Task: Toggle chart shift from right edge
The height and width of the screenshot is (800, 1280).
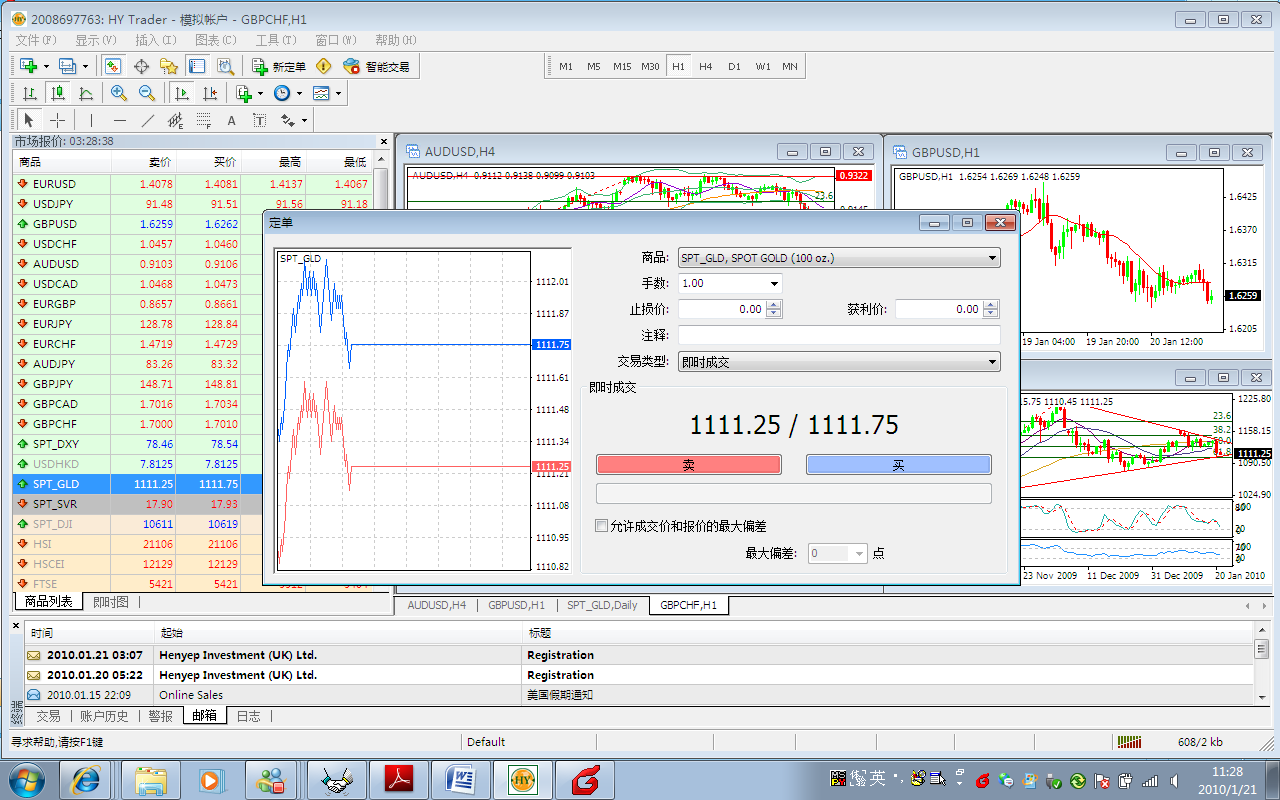Action: [209, 93]
